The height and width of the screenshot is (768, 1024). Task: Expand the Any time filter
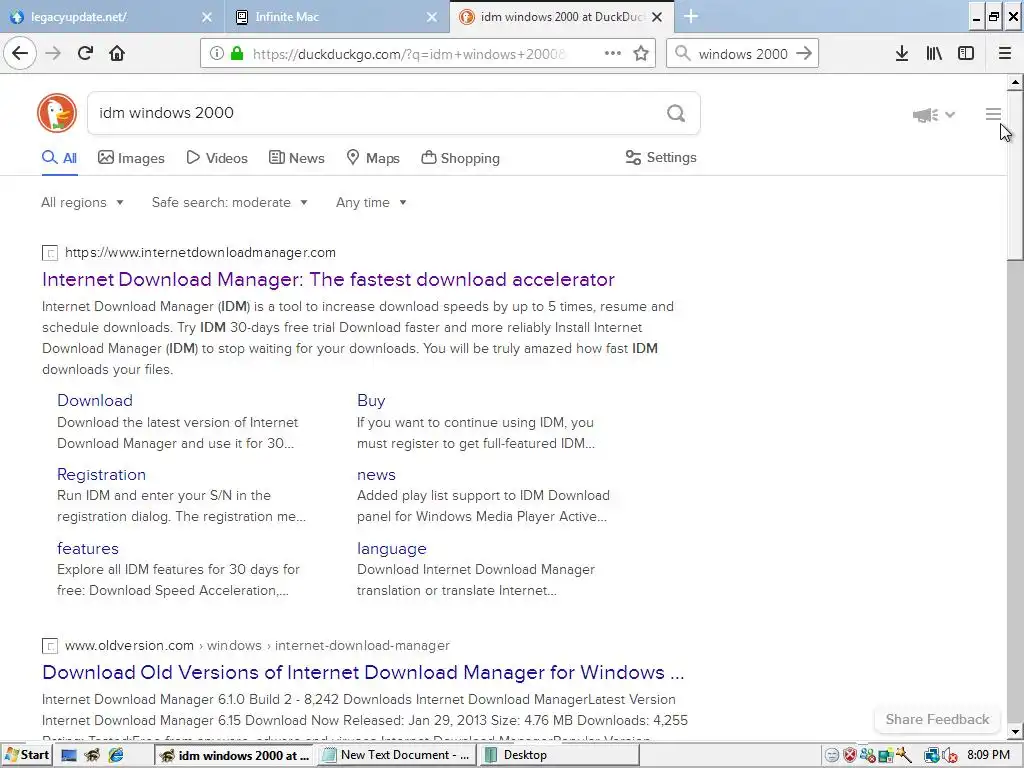click(x=371, y=202)
